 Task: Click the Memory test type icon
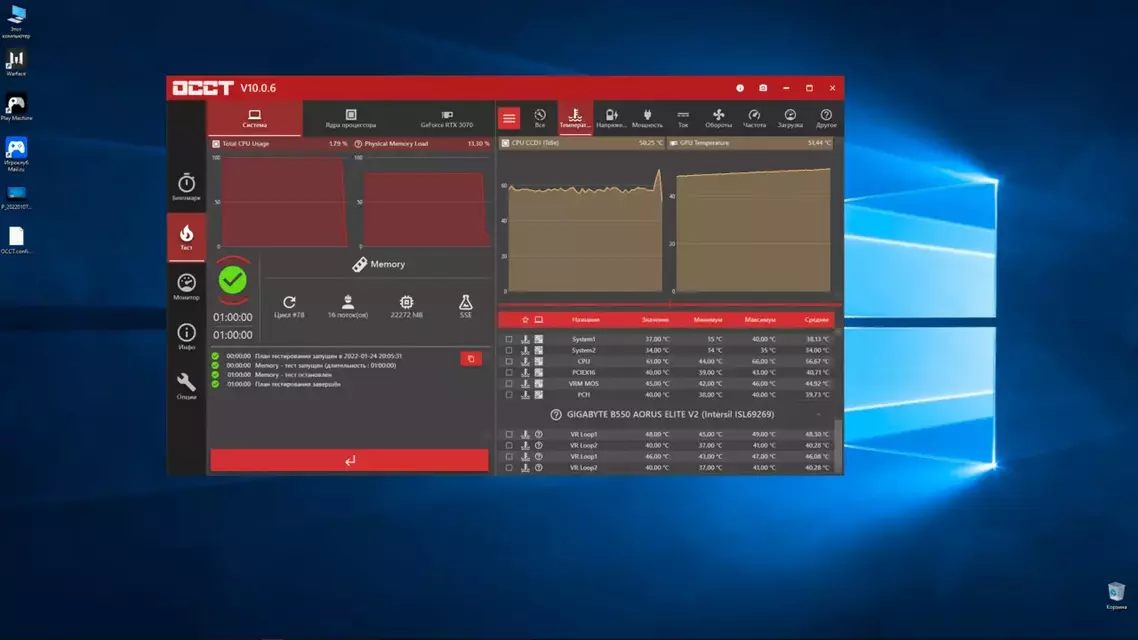(359, 264)
